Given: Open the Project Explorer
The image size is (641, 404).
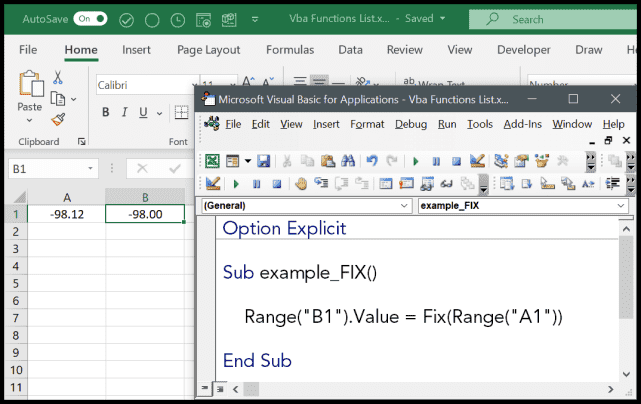Looking at the screenshot, I should [x=501, y=160].
